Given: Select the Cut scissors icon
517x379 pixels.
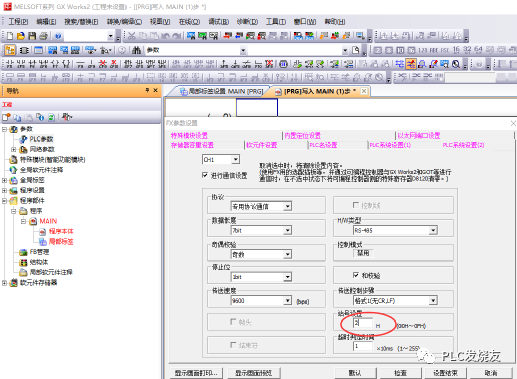Looking at the screenshot, I should 132,36.
